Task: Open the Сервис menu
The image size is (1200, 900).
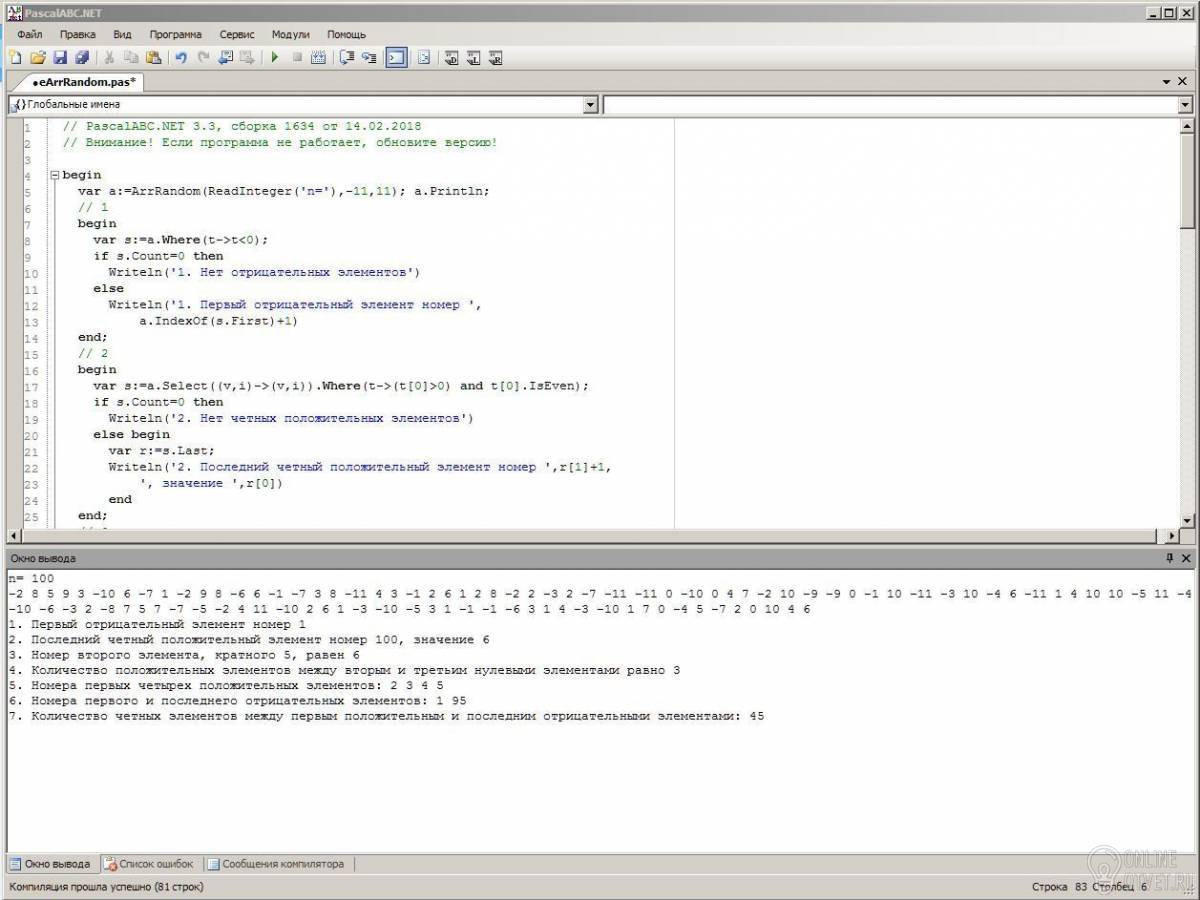Action: [x=237, y=34]
